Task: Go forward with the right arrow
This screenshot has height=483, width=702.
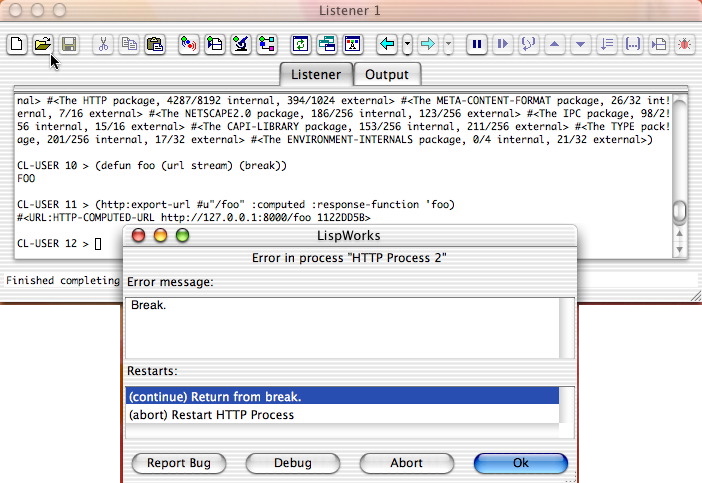Action: tap(428, 44)
